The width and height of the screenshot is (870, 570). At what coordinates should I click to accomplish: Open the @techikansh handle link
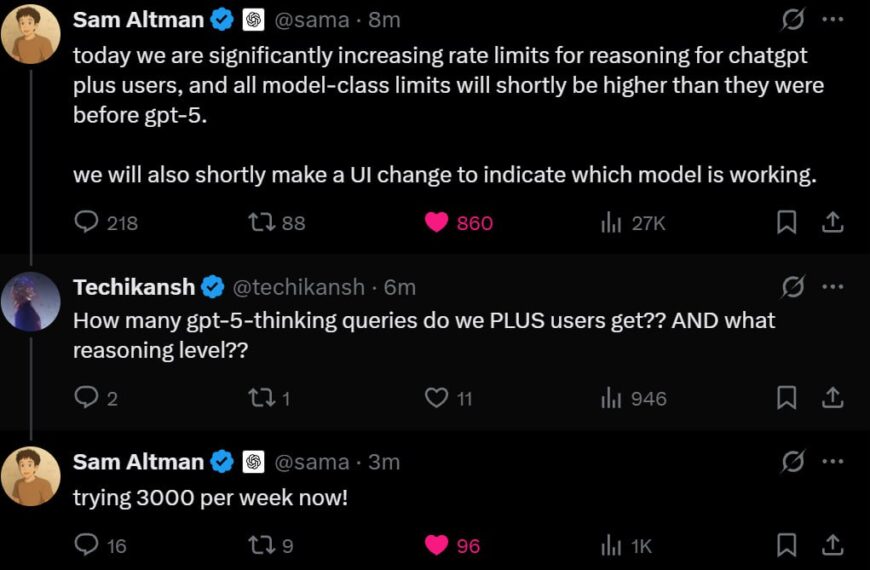point(298,288)
